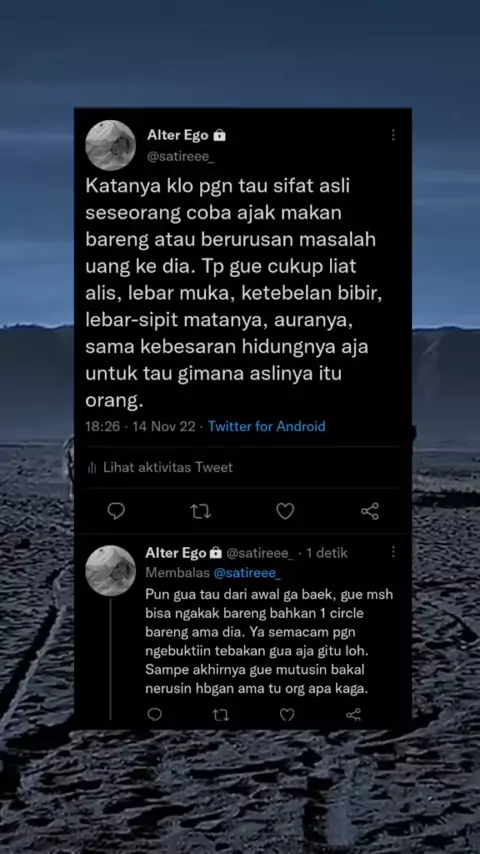Retweet the threaded reply tweet

pos(221,715)
